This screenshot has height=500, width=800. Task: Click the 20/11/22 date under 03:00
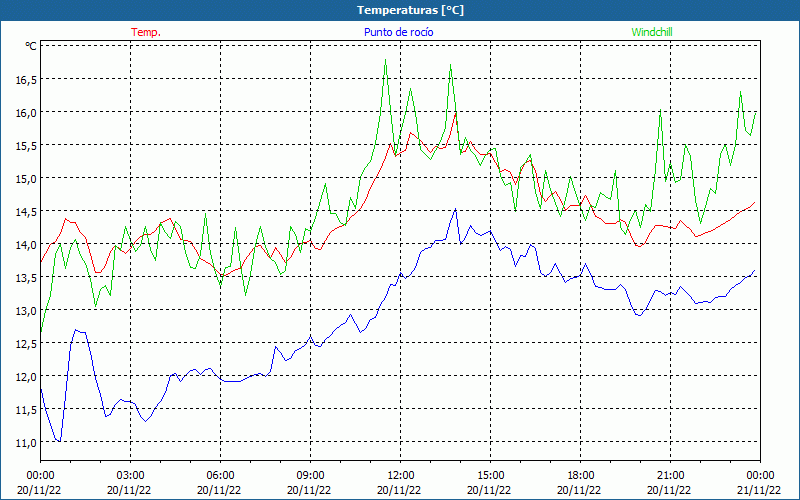point(129,490)
